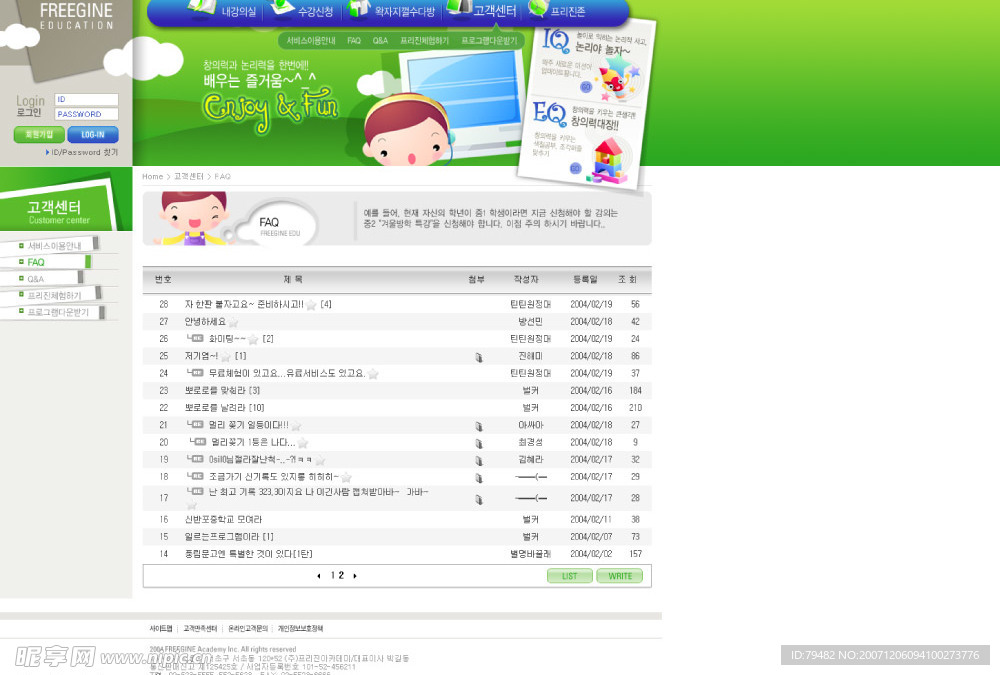Viewport: 1000px width, 675px height.
Task: Open the 수강신청 top navigation menu
Action: click(x=315, y=12)
